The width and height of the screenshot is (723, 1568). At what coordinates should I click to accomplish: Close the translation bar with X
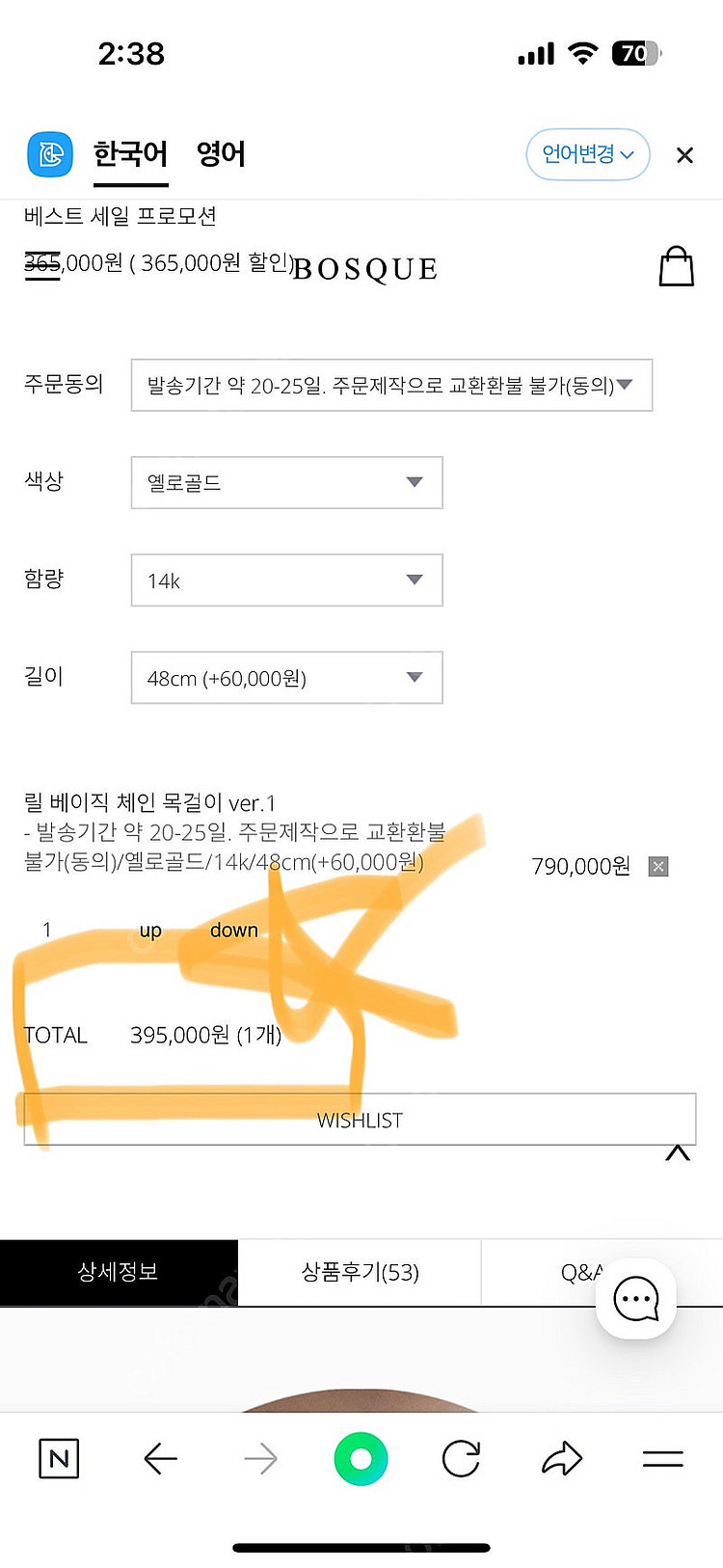(684, 155)
